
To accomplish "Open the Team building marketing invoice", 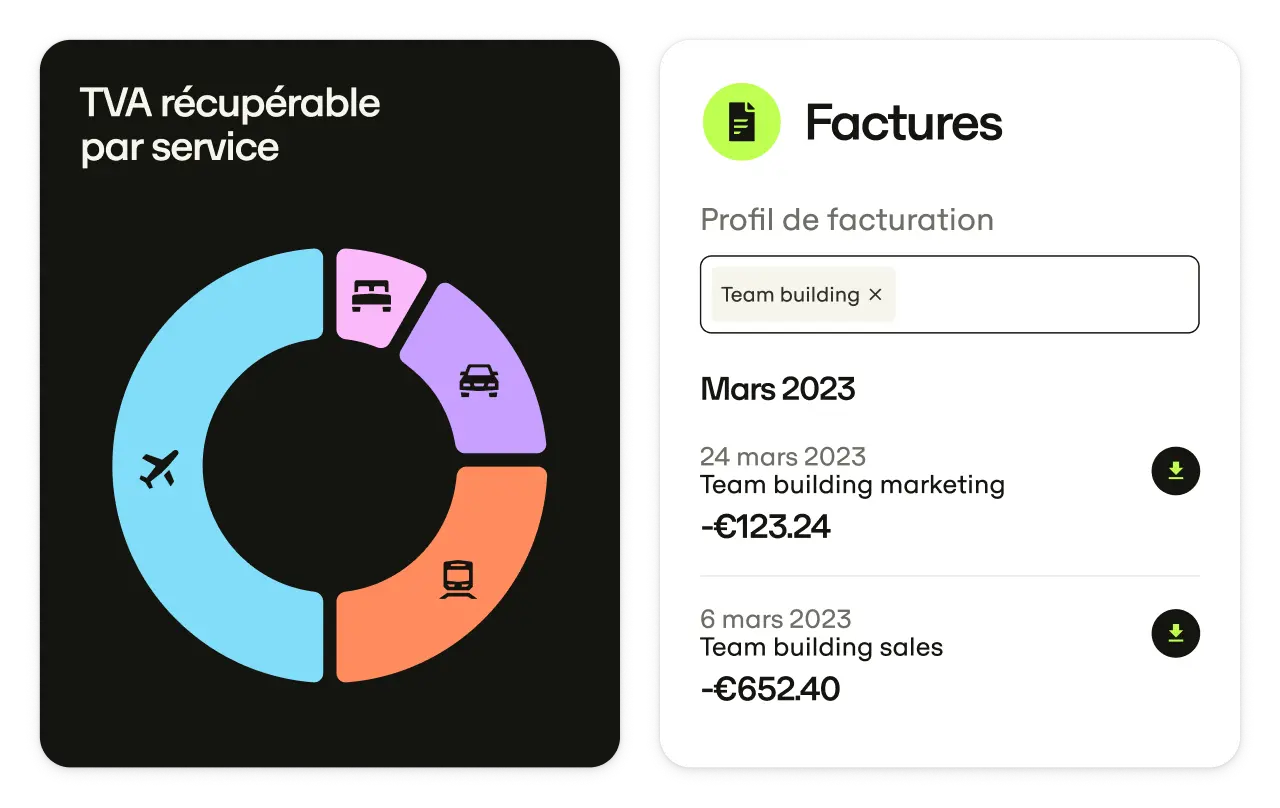I will pos(852,485).
